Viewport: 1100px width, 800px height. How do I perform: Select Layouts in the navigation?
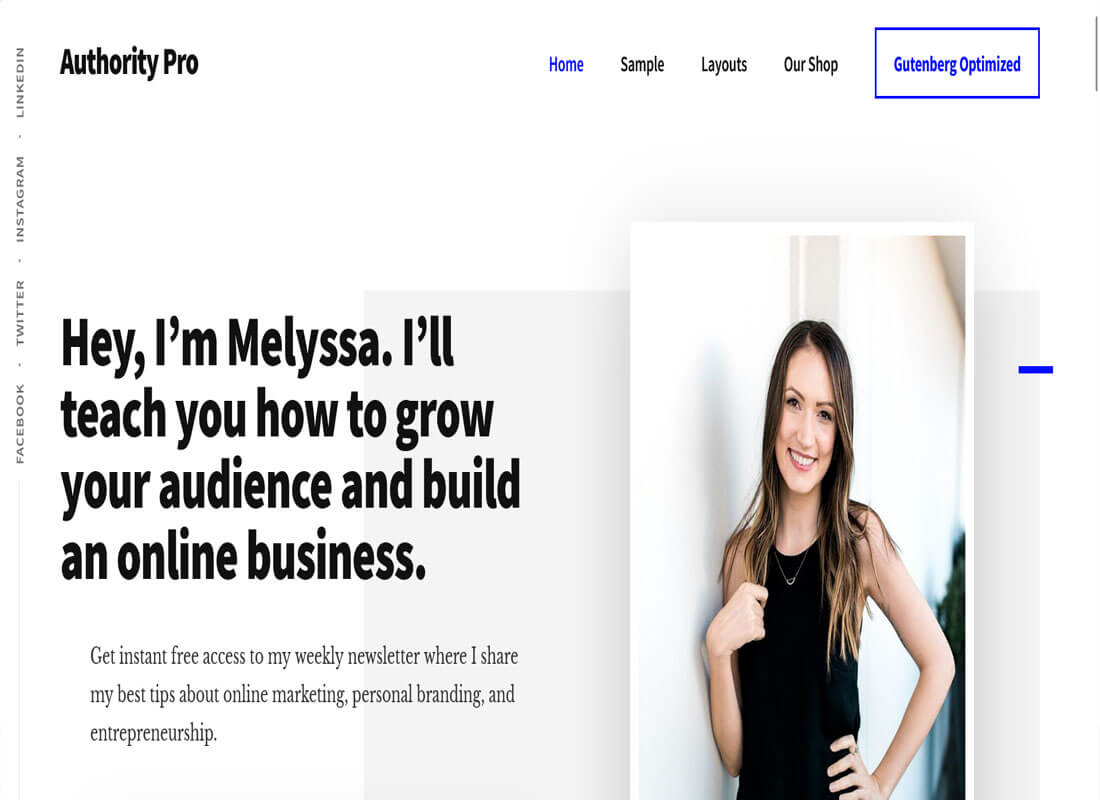pos(724,65)
